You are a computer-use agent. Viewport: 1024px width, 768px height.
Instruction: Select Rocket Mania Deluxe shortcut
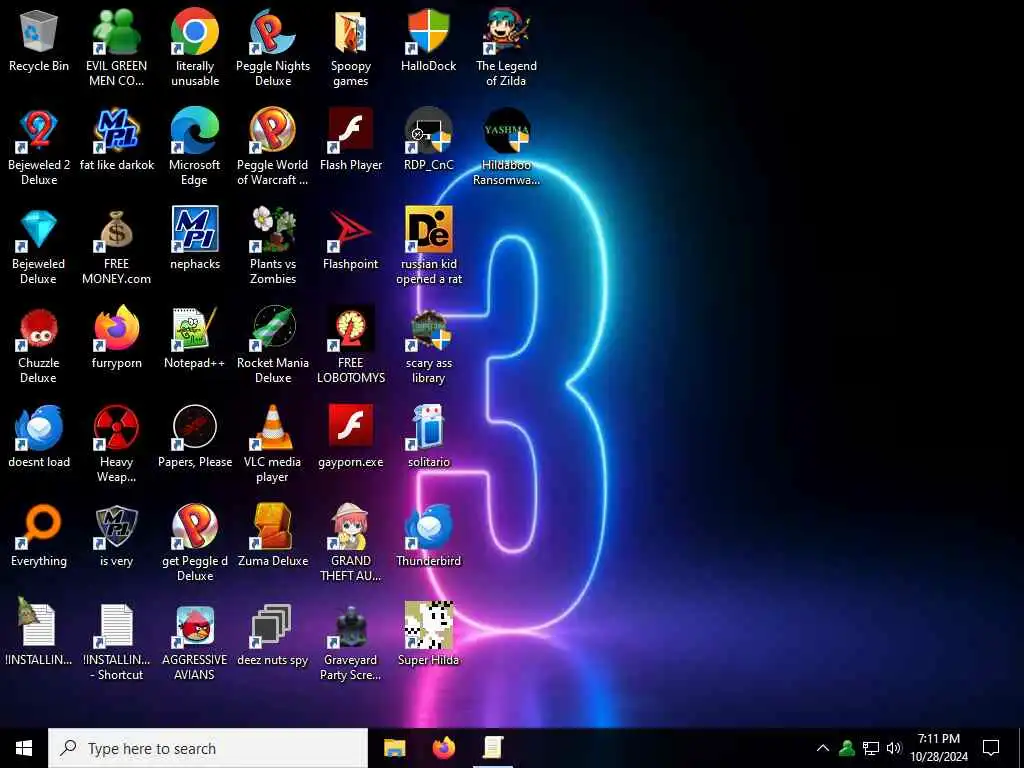(x=272, y=328)
